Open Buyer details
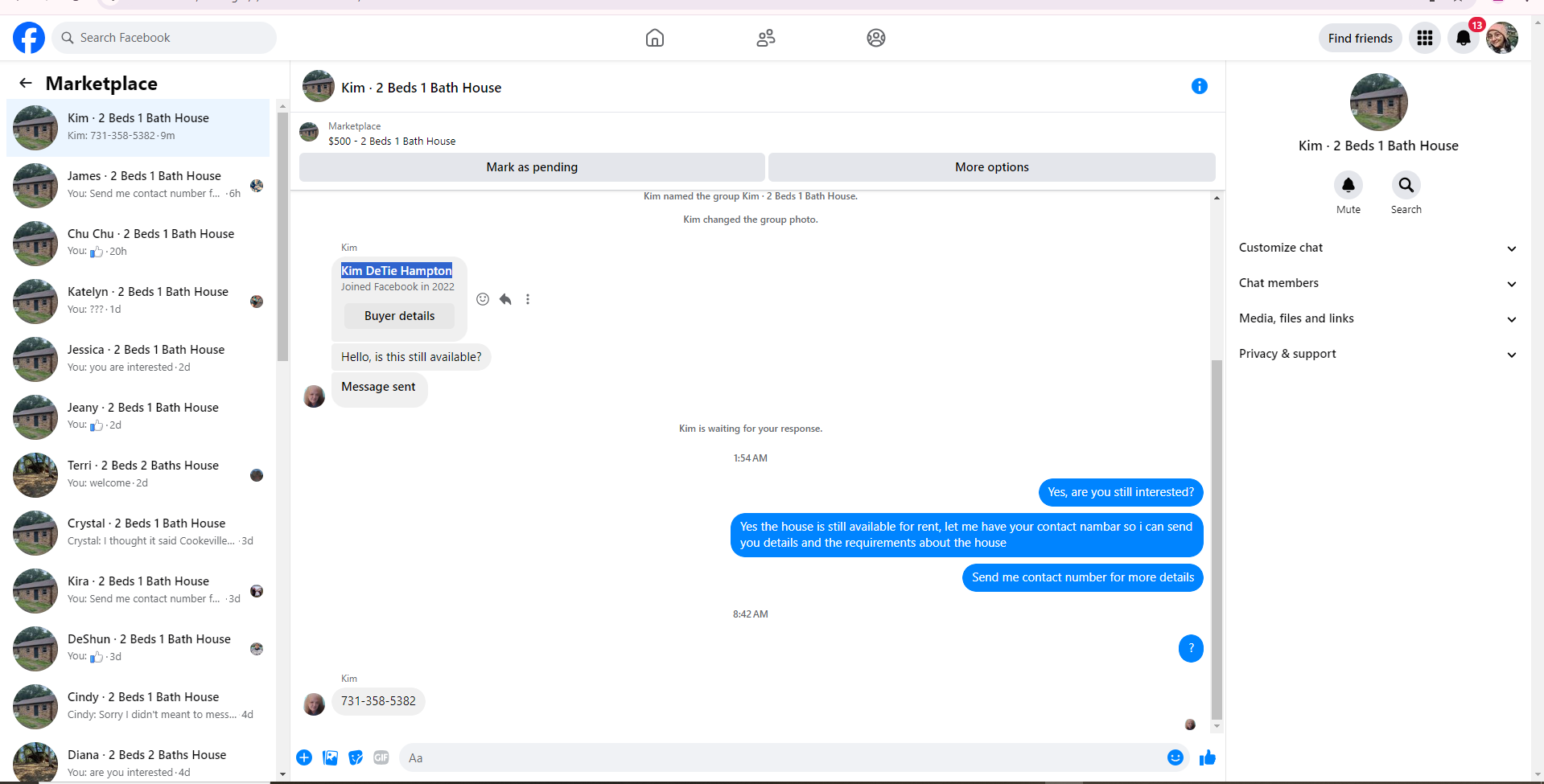This screenshot has height=784, width=1544. tap(399, 316)
